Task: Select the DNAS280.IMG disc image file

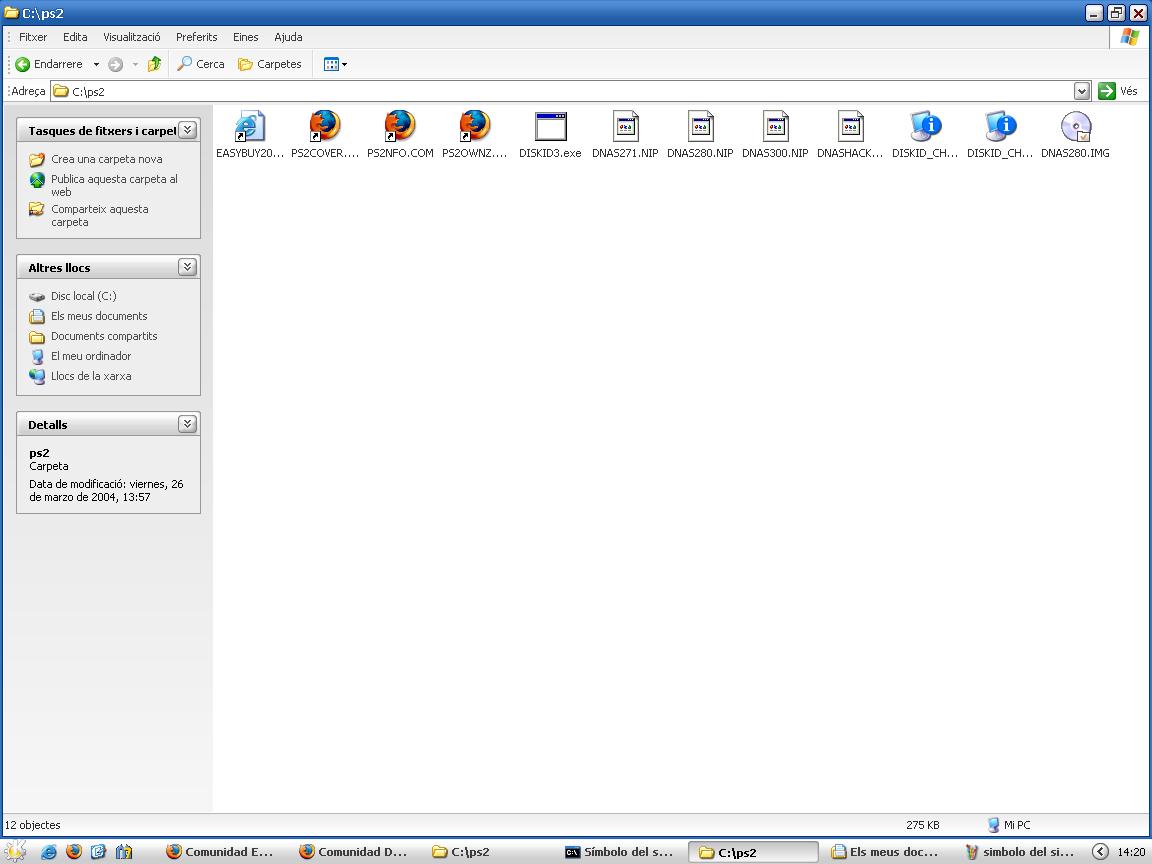Action: point(1075,128)
